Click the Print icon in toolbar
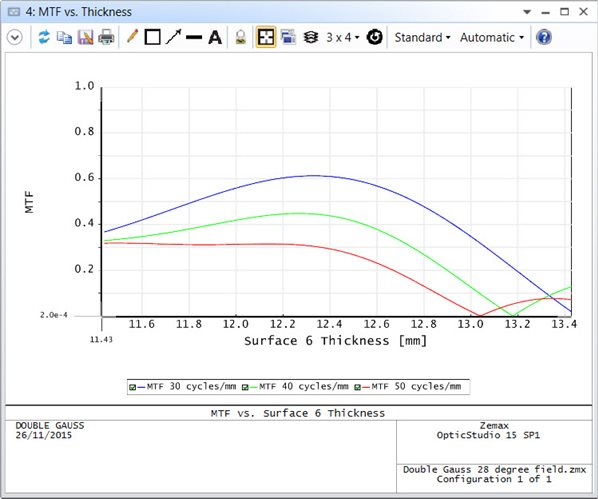This screenshot has height=499, width=598. pos(106,37)
